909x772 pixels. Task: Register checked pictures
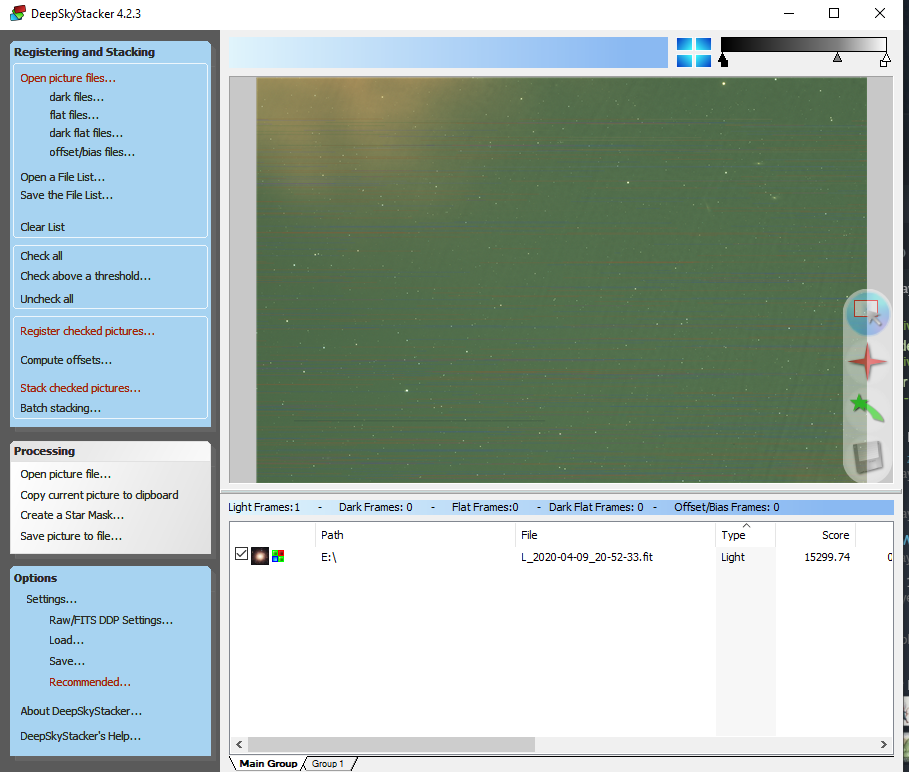tap(88, 331)
